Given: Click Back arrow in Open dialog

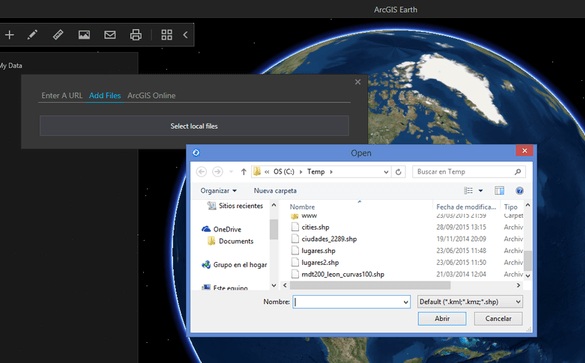Looking at the screenshot, I should (201, 172).
